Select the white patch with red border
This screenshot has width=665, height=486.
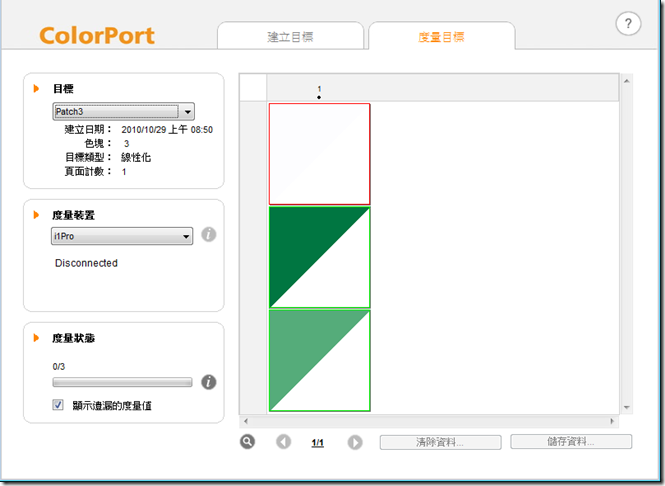point(319,154)
